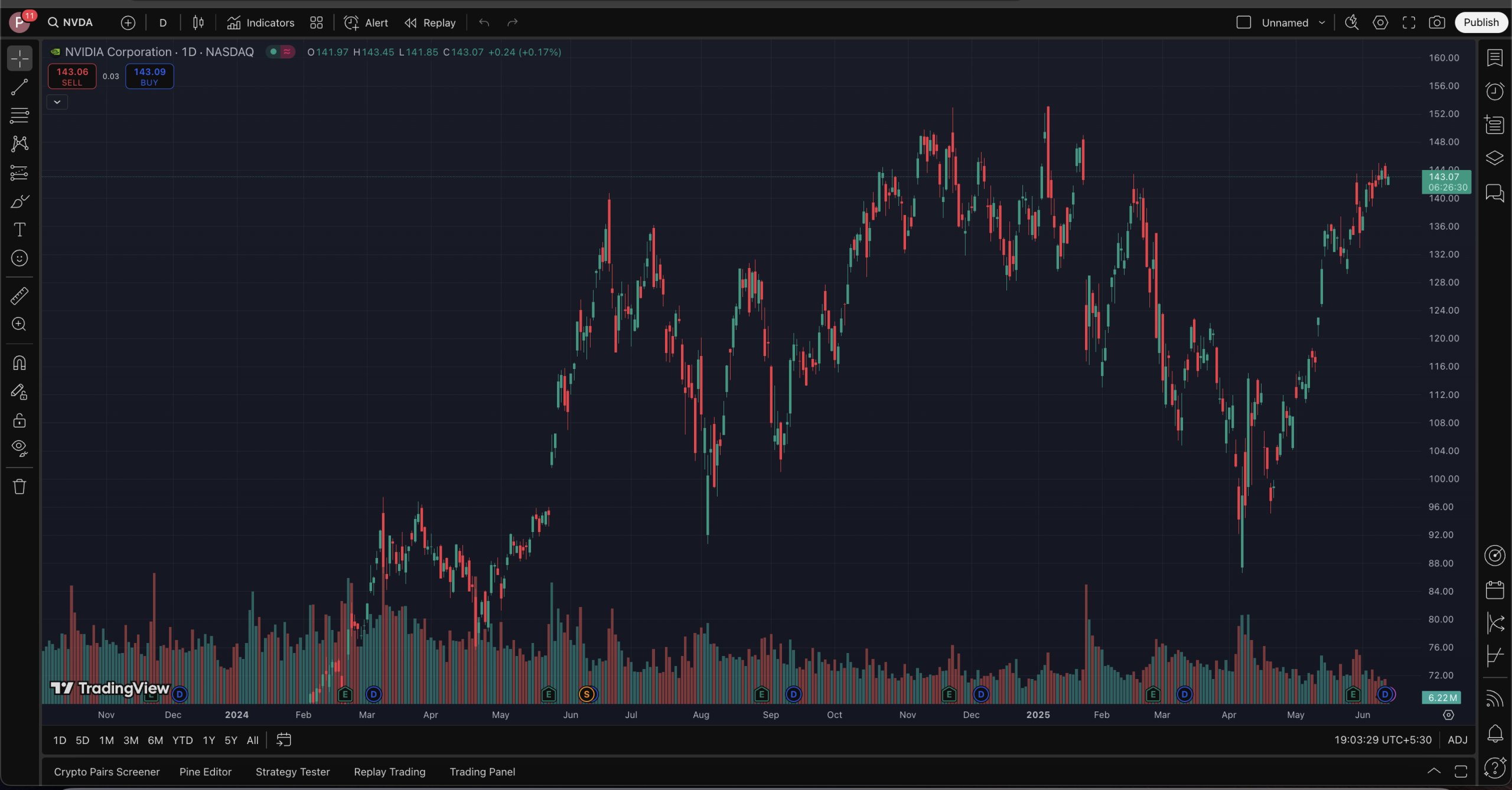Screen dimensions: 1512x790
Task: Open the Indicators dialog
Action: pos(260,22)
